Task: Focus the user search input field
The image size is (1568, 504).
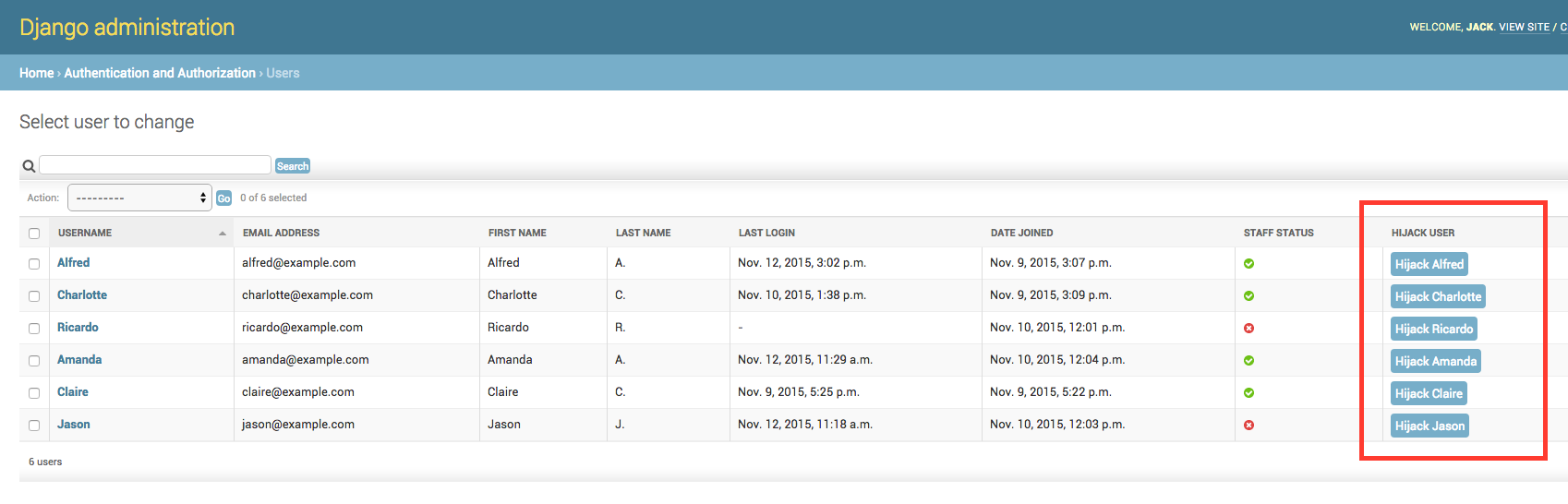Action: 155,165
